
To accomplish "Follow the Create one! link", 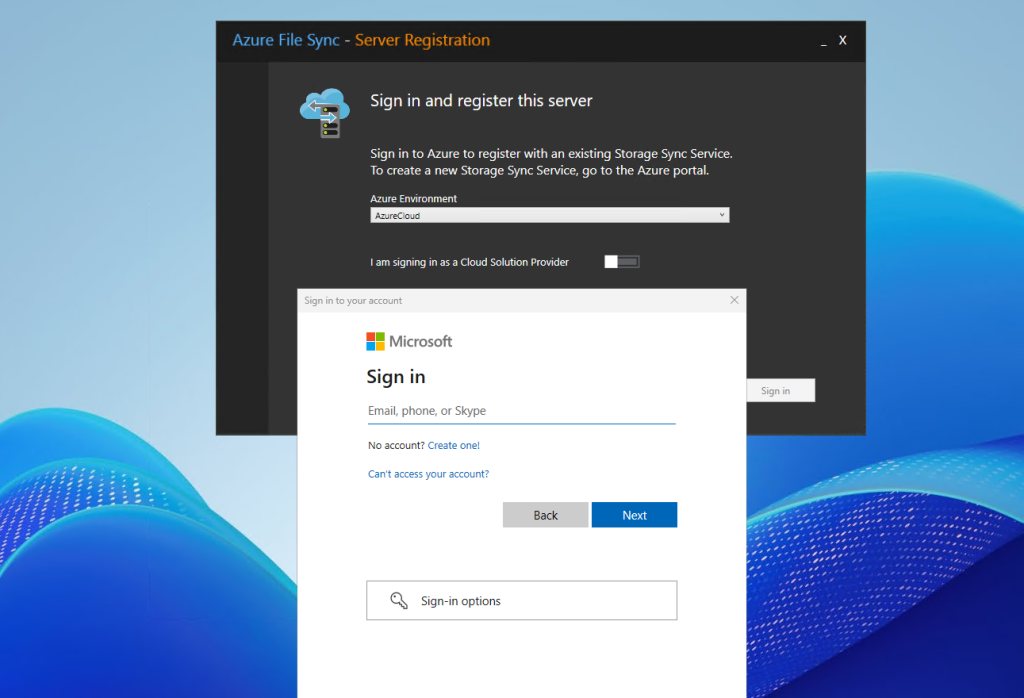I will coord(454,445).
